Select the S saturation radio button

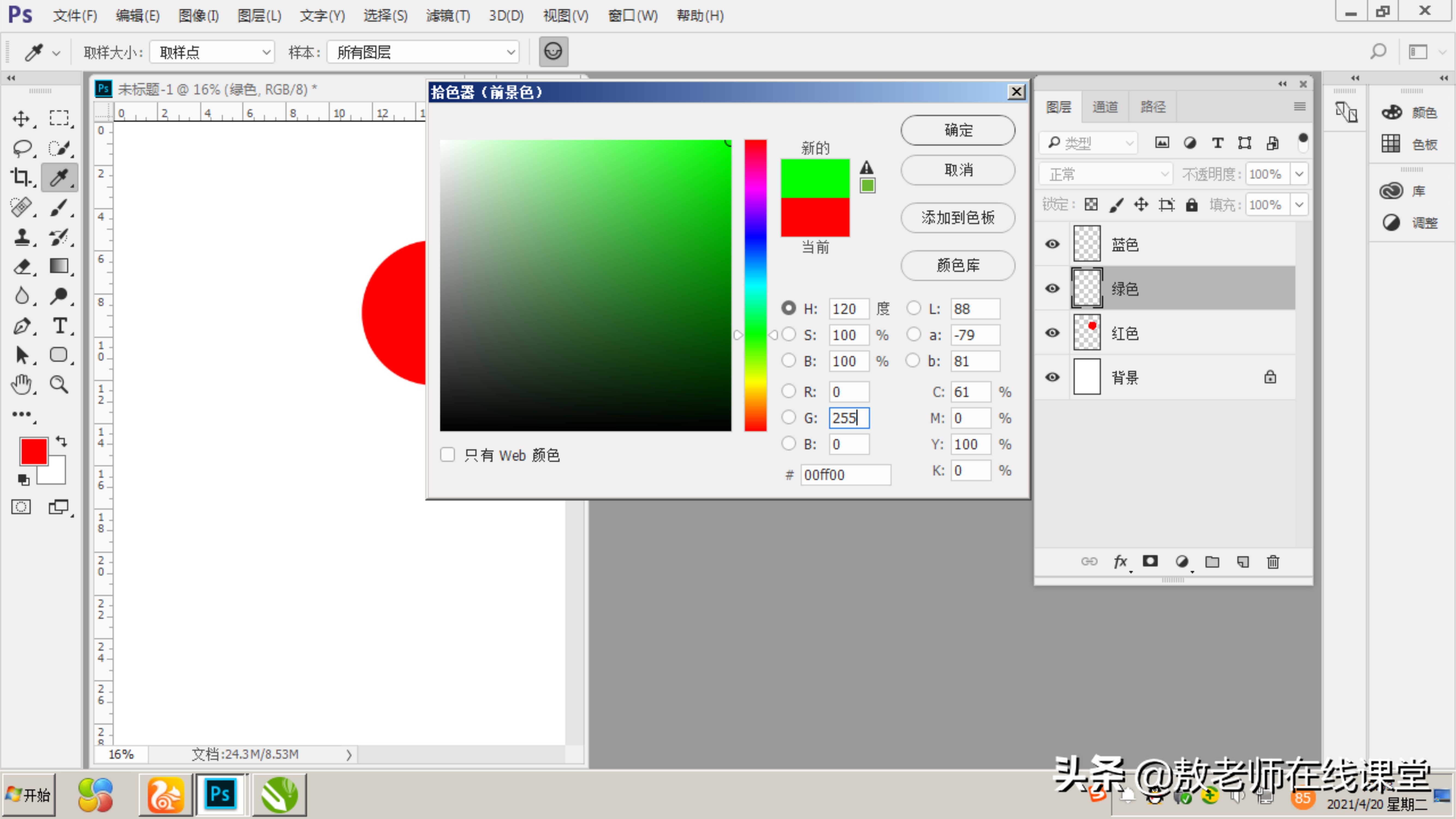tap(789, 335)
